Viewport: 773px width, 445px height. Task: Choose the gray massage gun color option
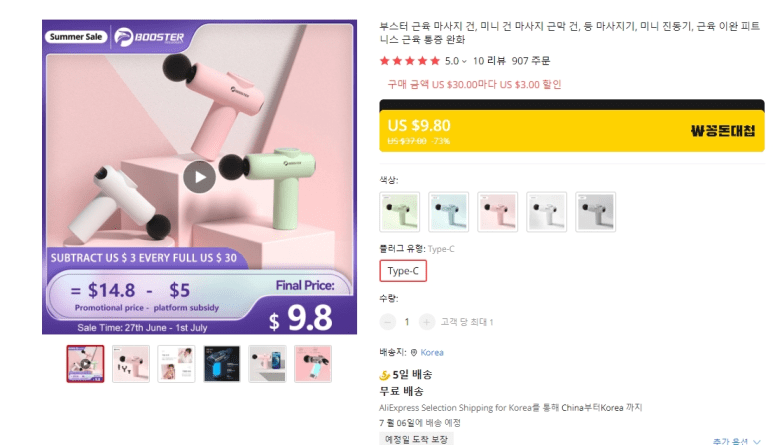point(596,212)
